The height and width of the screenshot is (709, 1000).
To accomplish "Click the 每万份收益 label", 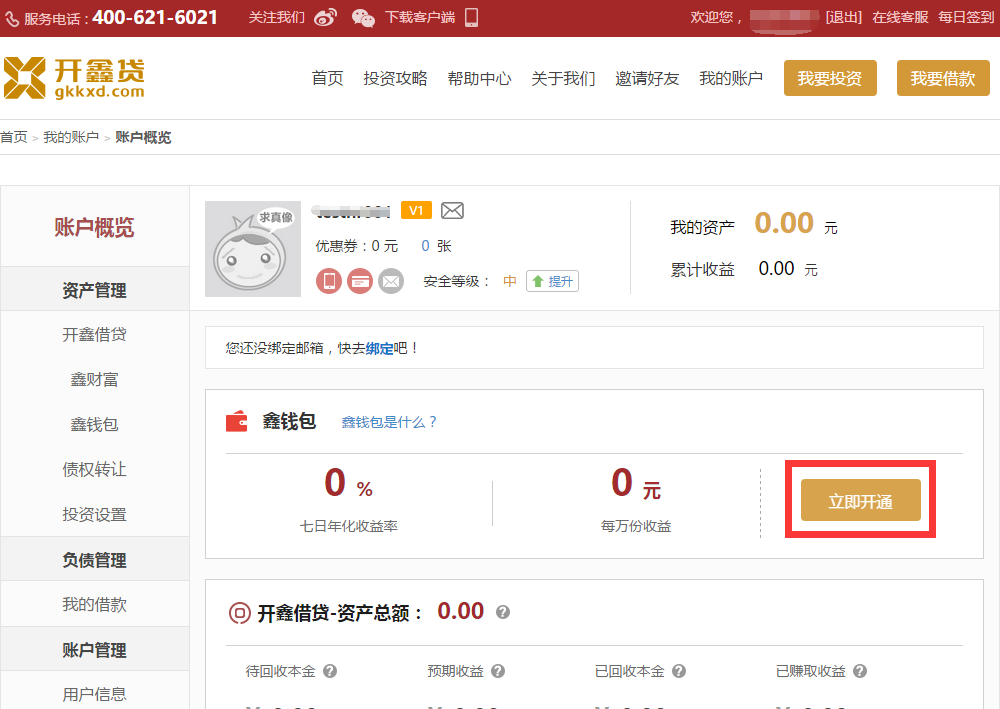I will point(636,526).
